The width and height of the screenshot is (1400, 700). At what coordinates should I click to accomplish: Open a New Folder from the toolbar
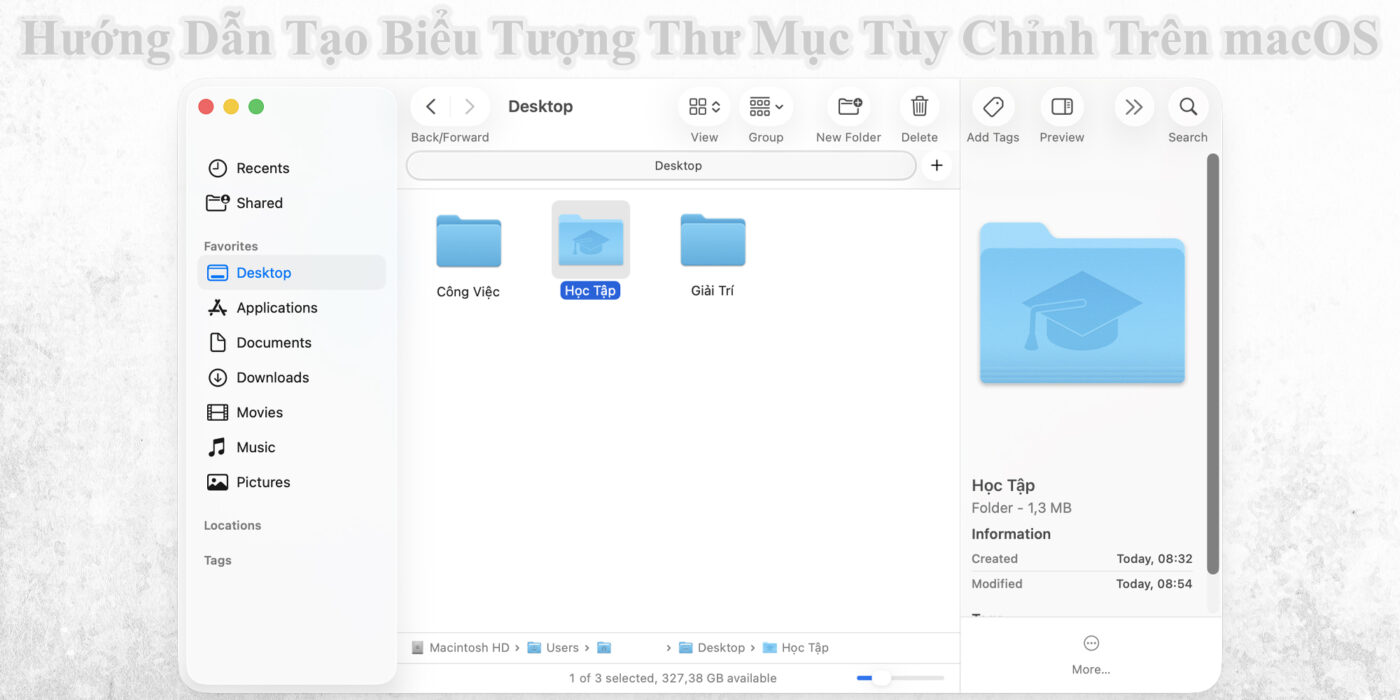pyautogui.click(x=848, y=106)
